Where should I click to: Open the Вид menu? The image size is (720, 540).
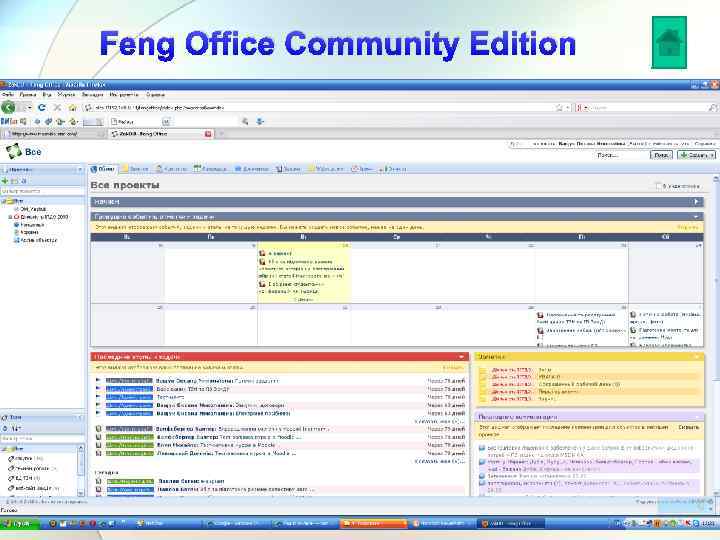coord(47,95)
